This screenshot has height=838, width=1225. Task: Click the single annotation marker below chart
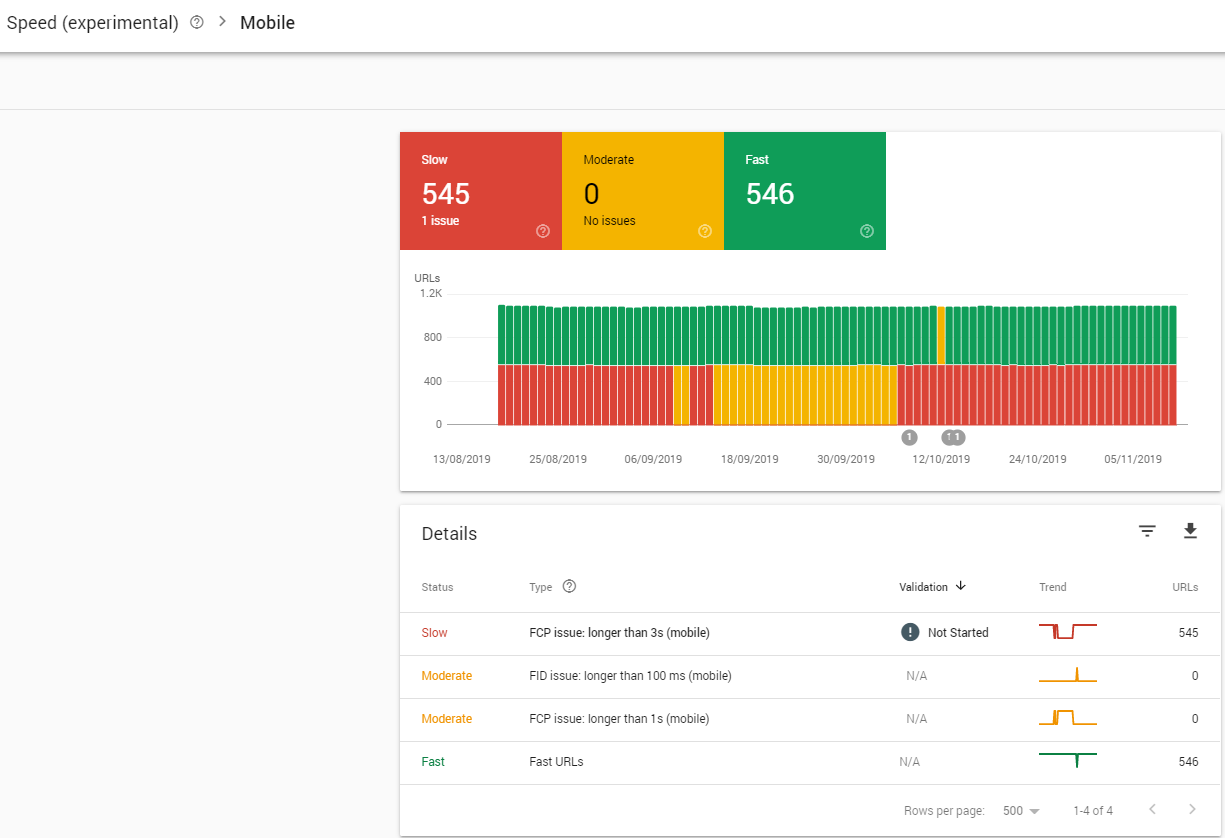(909, 437)
